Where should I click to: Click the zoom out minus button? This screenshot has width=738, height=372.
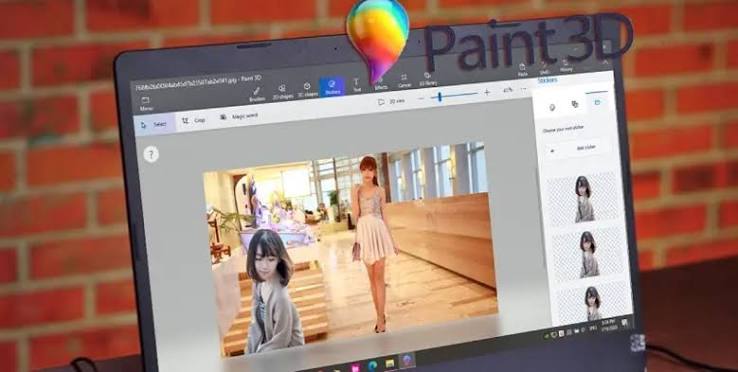[421, 98]
